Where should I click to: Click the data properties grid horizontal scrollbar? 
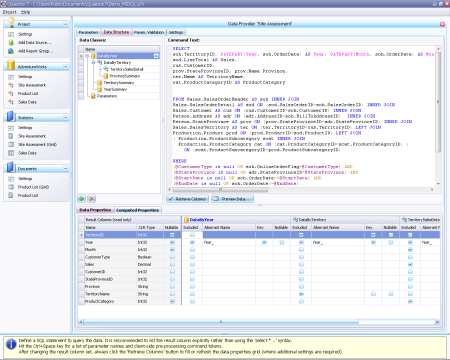coord(221,322)
